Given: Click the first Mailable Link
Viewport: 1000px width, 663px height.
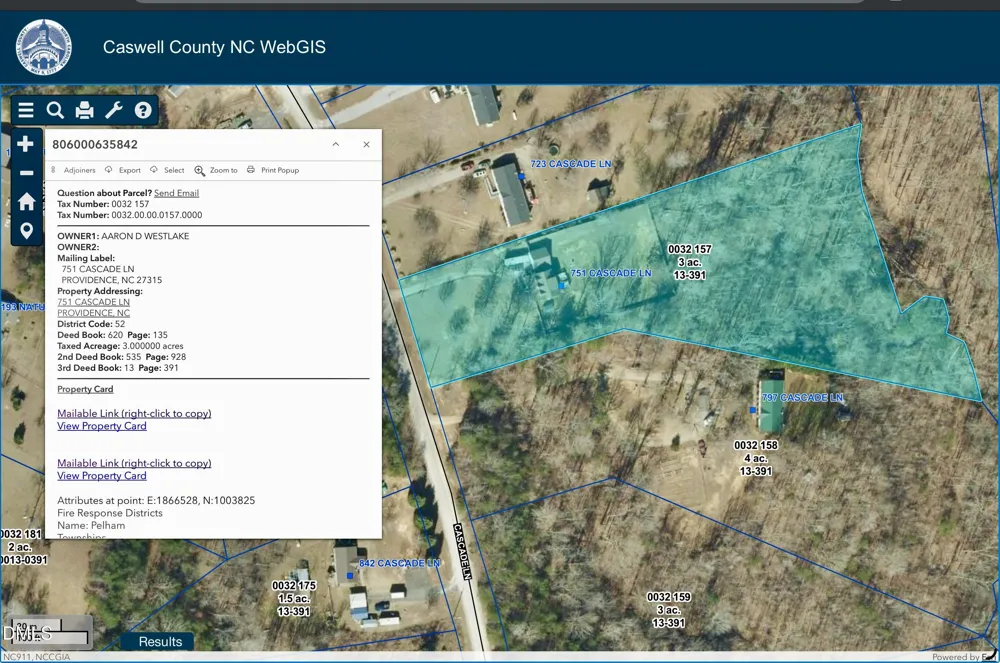Looking at the screenshot, I should pos(134,413).
